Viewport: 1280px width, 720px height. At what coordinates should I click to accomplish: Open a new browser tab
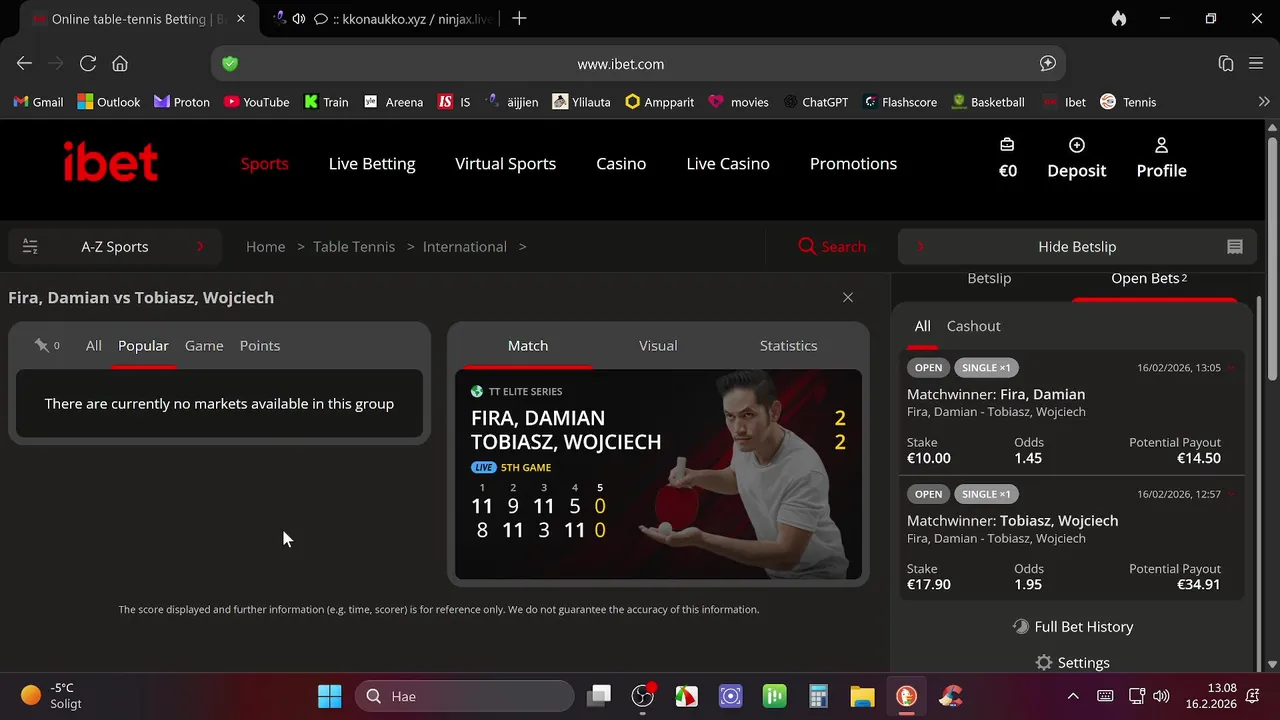(x=519, y=18)
